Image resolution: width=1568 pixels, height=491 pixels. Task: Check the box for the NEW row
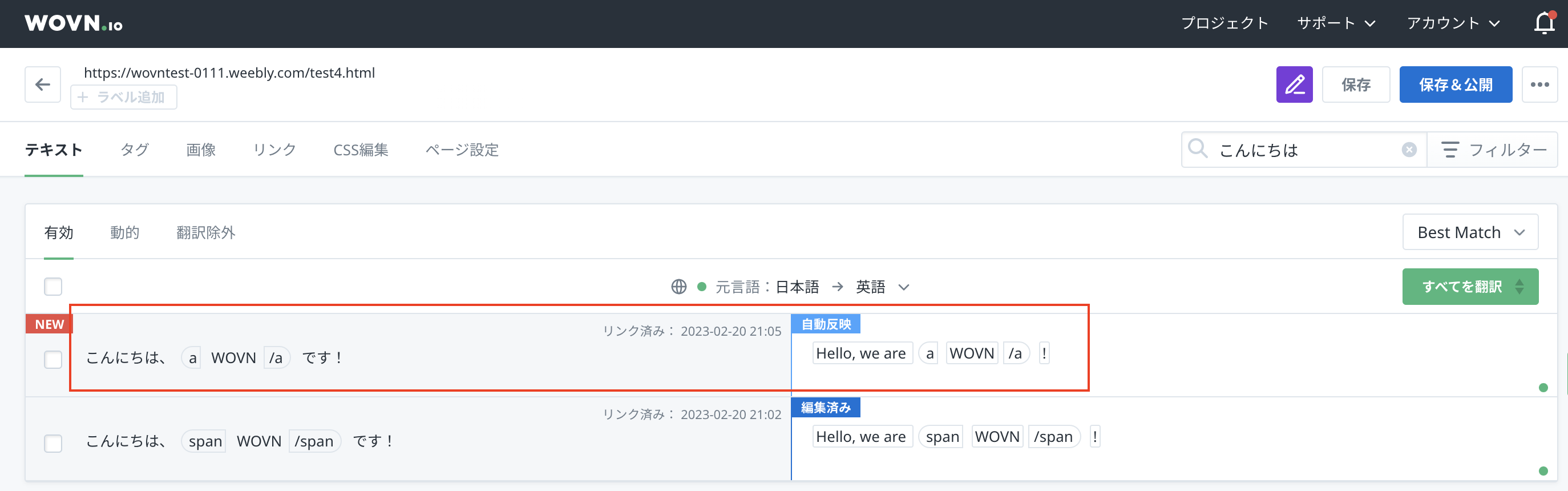[x=53, y=360]
